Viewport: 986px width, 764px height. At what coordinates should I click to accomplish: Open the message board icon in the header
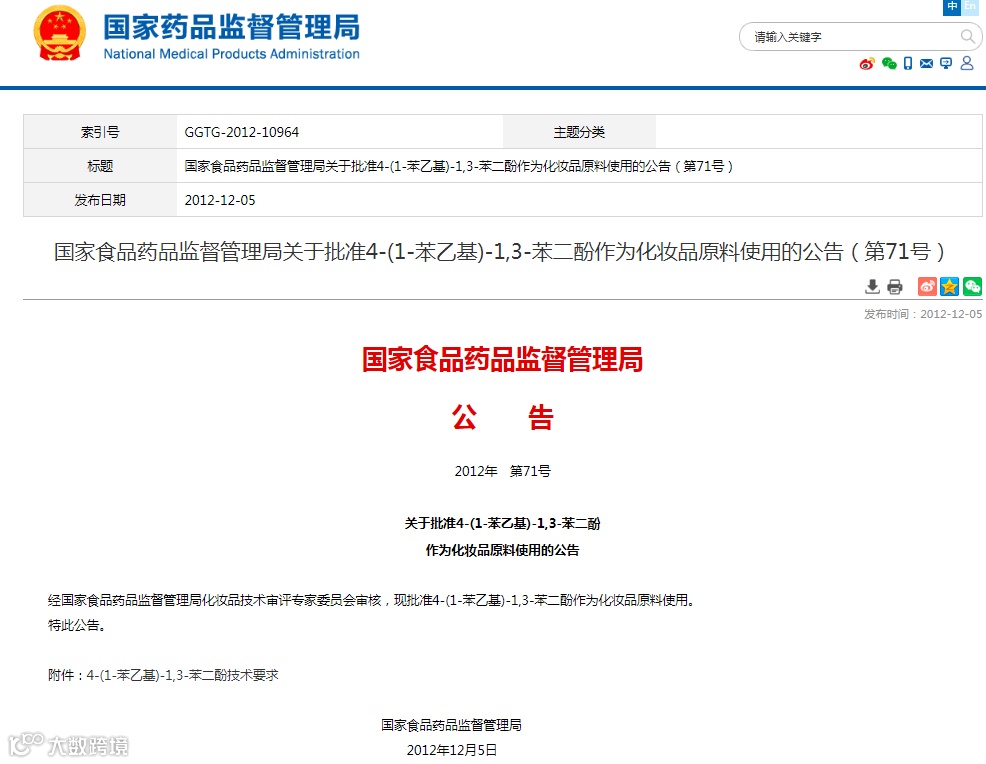pyautogui.click(x=946, y=63)
